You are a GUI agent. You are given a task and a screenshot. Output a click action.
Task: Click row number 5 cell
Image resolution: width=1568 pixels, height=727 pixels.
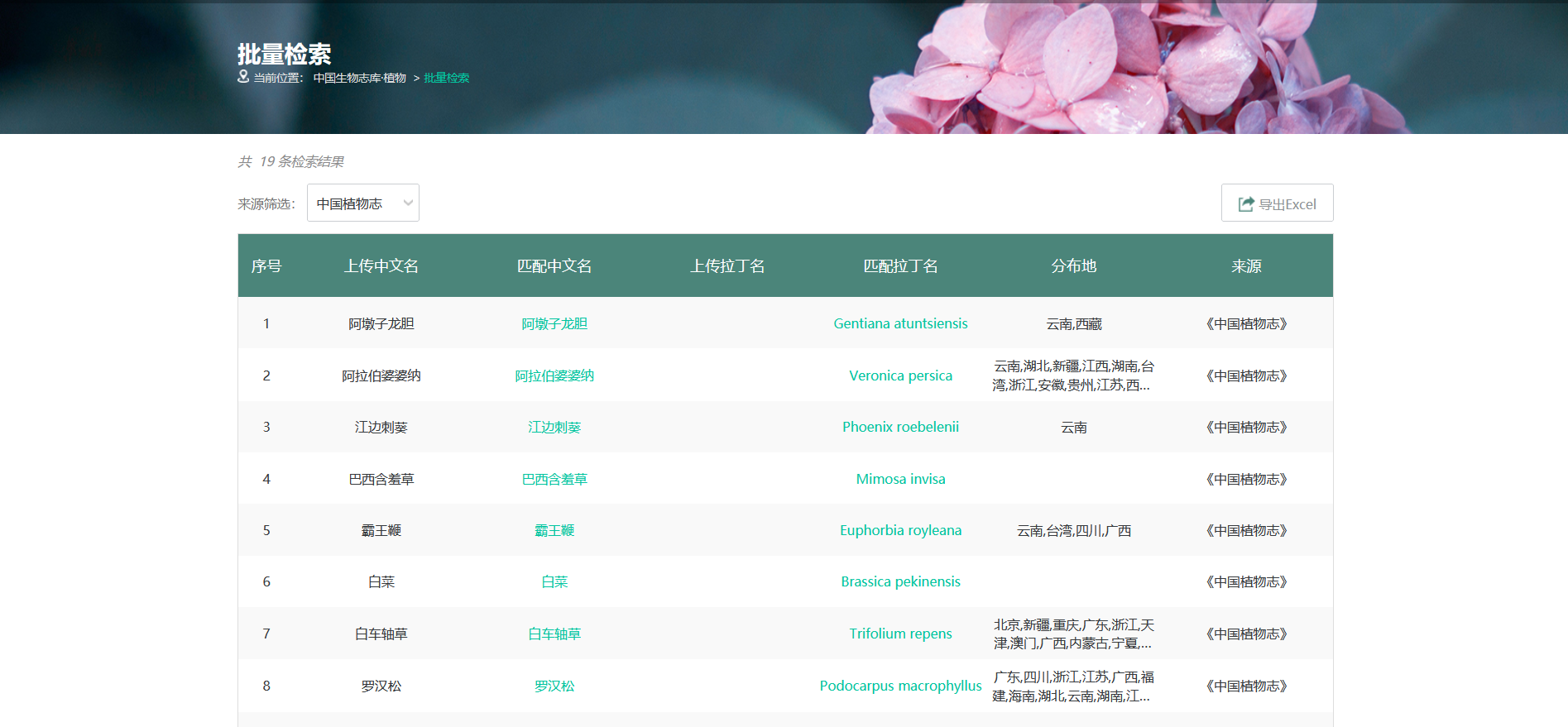tap(266, 531)
